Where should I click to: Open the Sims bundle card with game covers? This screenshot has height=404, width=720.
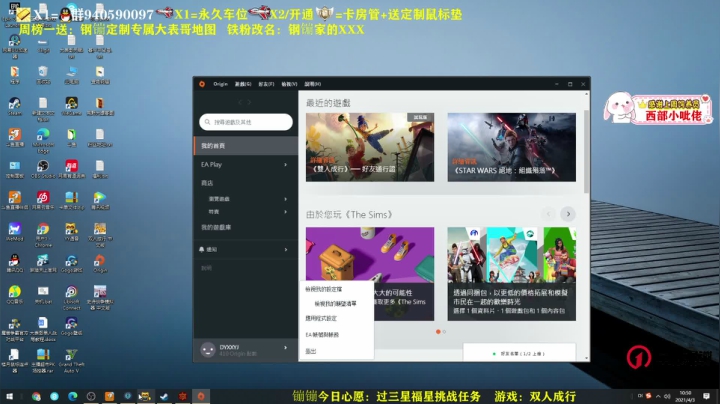[512, 274]
